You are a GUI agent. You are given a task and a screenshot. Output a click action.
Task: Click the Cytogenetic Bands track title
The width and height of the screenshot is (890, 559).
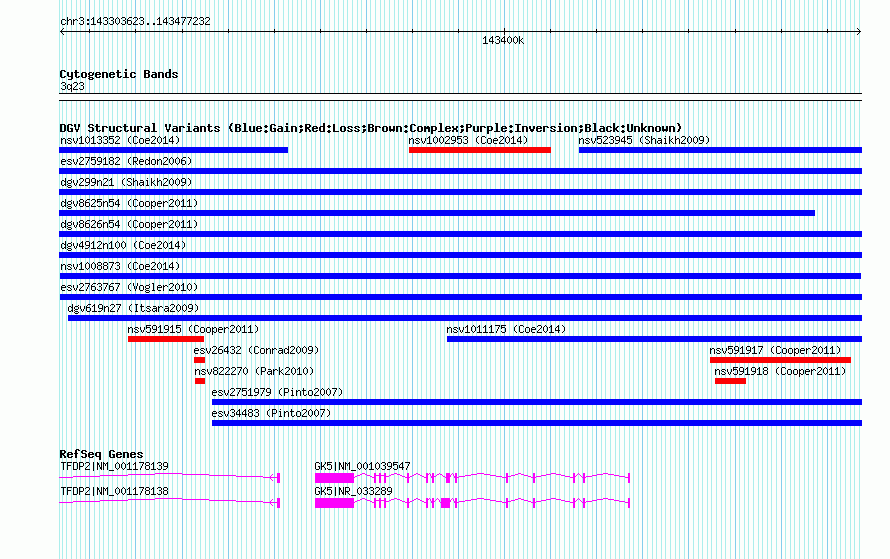[119, 74]
